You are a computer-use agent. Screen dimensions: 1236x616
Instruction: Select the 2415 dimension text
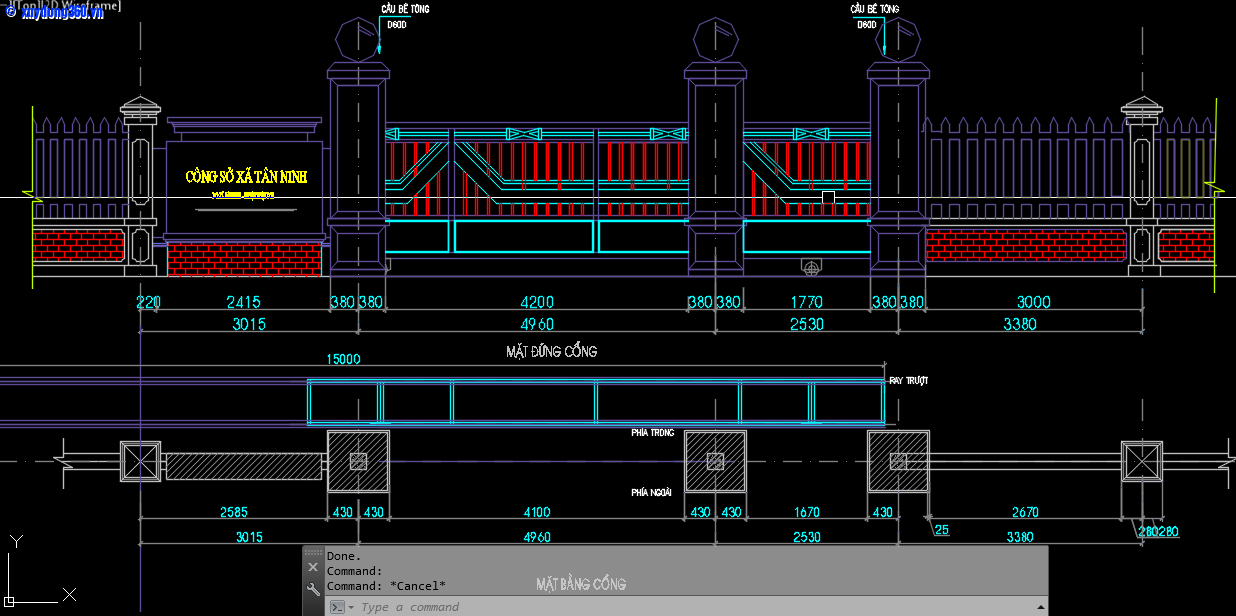pos(244,302)
